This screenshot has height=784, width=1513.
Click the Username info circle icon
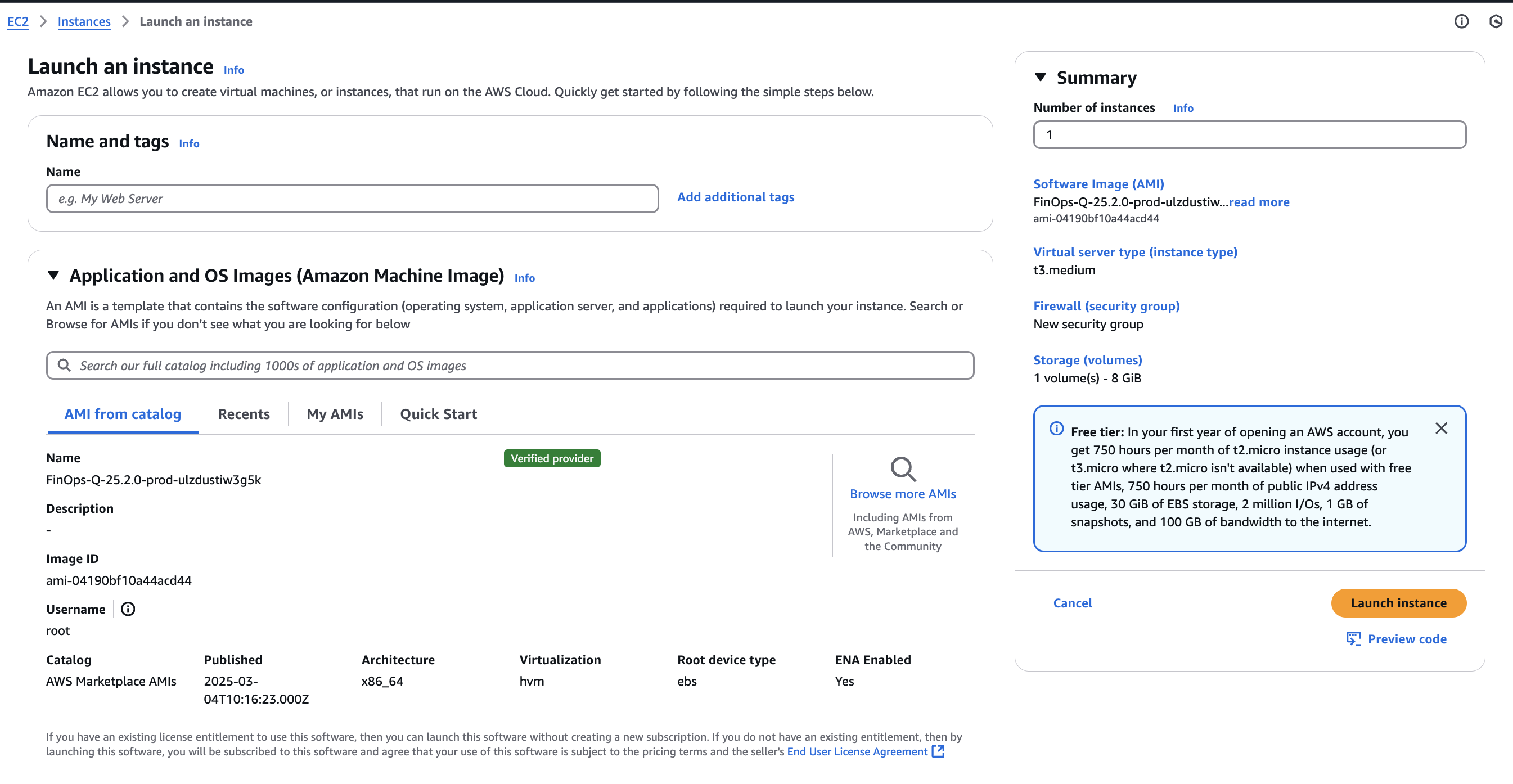point(128,609)
